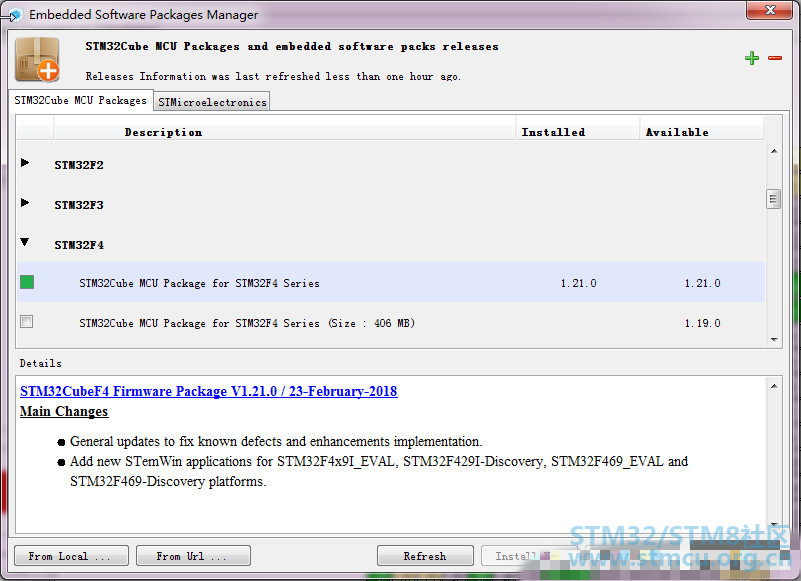Click the Available version value 1.19.0
Screen dimensions: 801x581
(x=702, y=323)
